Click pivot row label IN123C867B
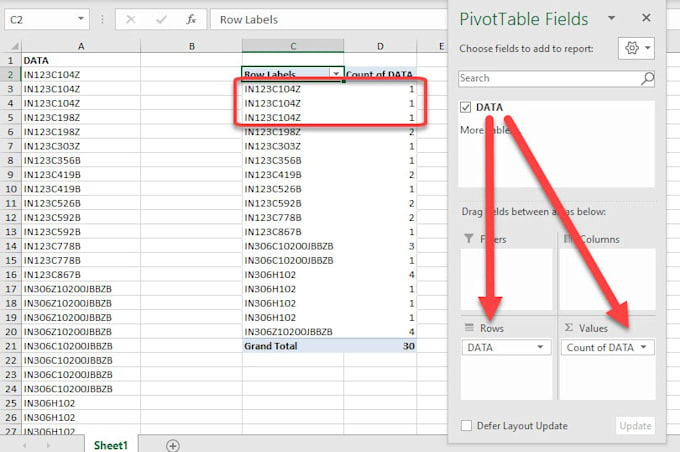 pos(293,232)
